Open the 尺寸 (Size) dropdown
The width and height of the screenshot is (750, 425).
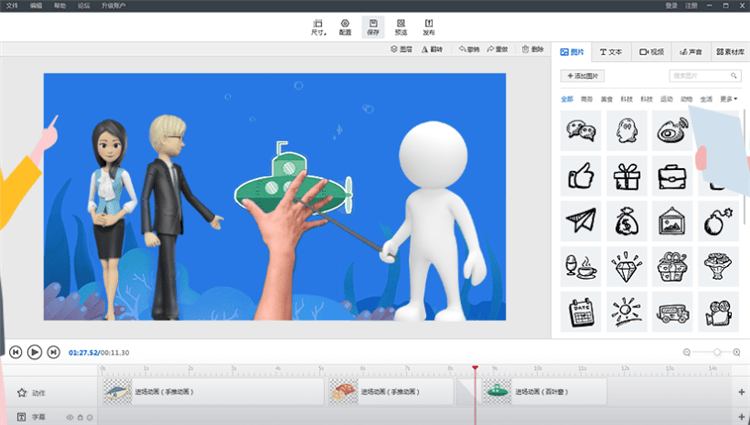(x=318, y=26)
